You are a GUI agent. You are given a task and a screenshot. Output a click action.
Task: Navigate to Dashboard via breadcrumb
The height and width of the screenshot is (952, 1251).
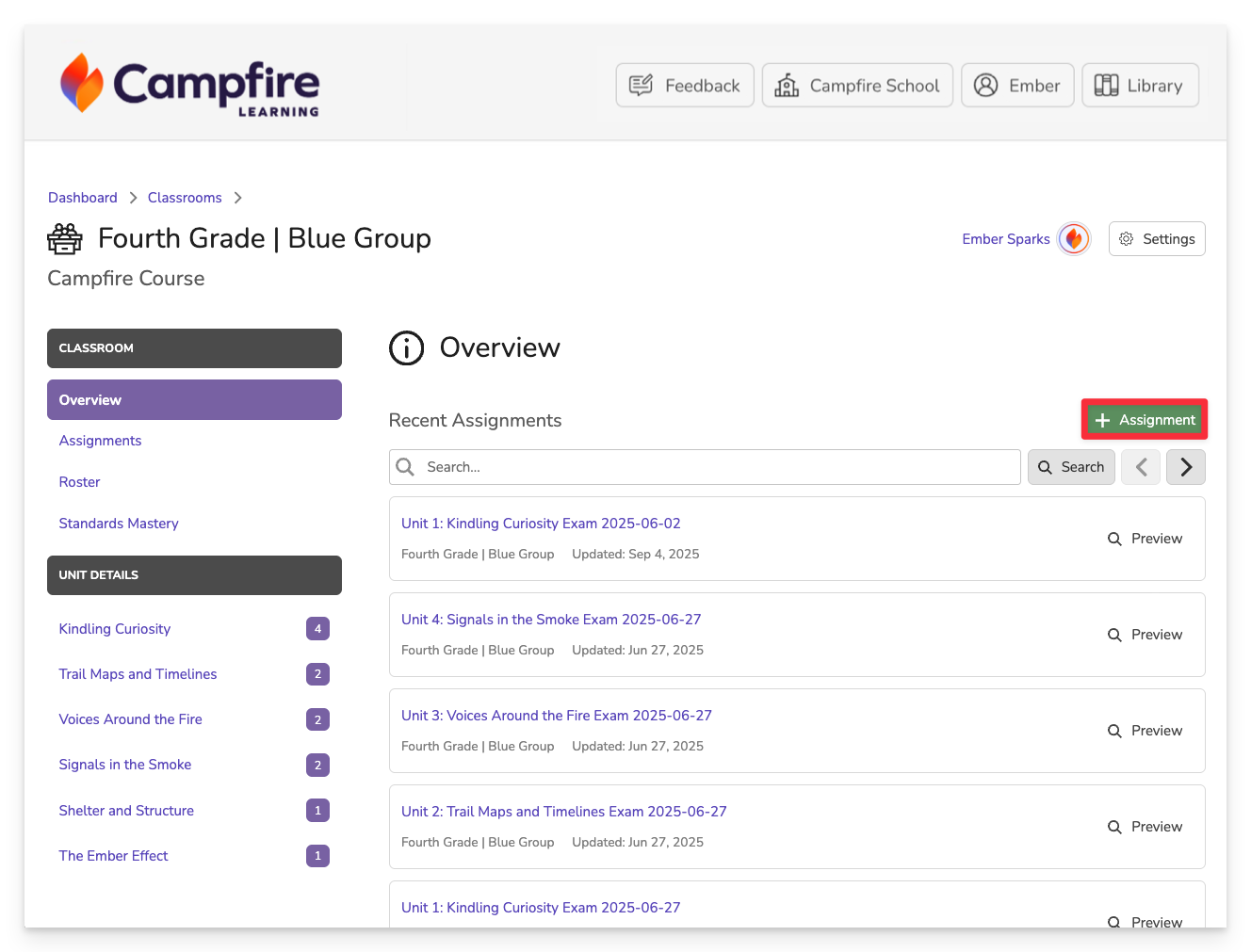(83, 198)
